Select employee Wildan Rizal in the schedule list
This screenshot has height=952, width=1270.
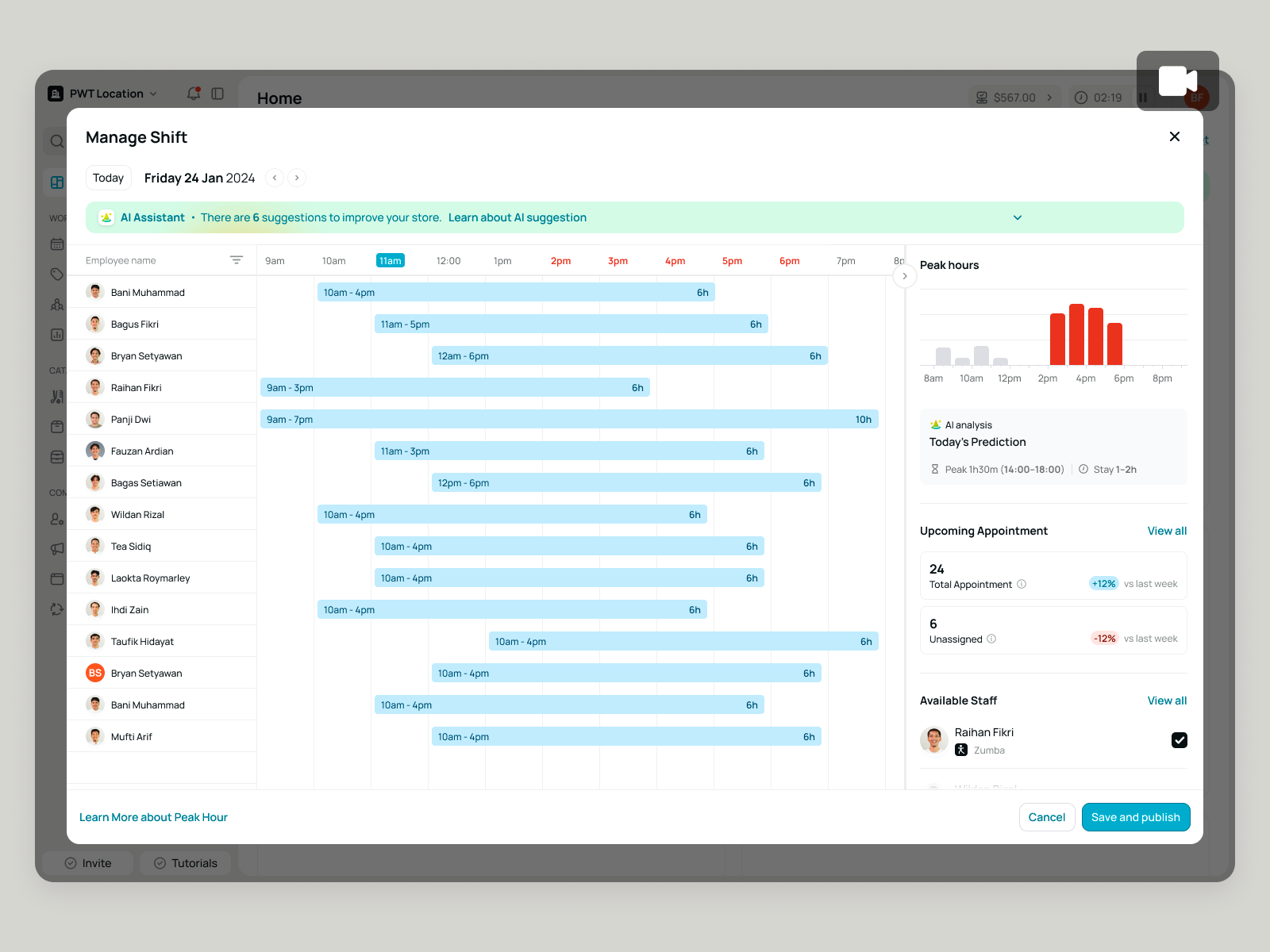point(162,514)
